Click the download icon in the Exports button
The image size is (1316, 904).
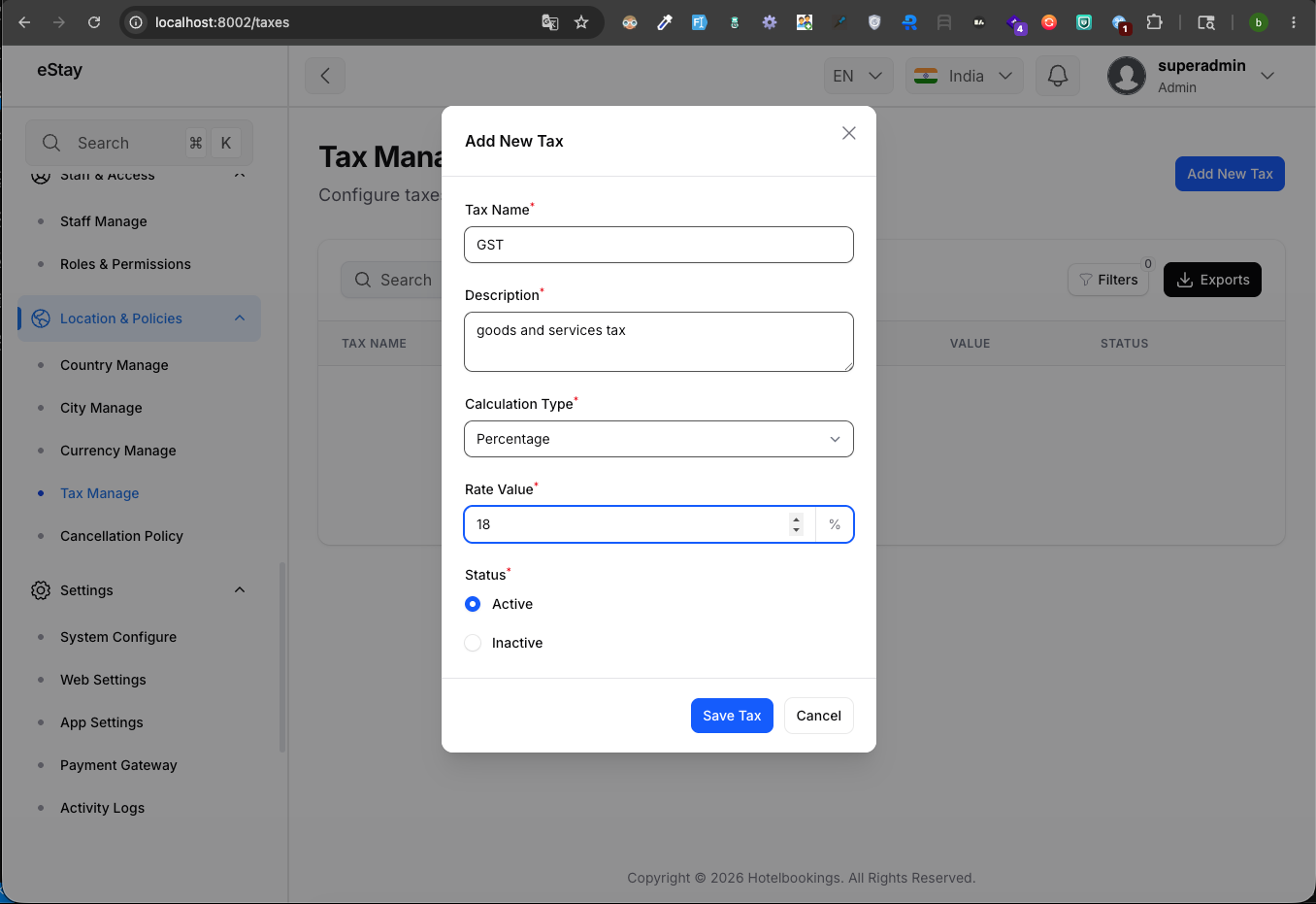pyautogui.click(x=1185, y=280)
